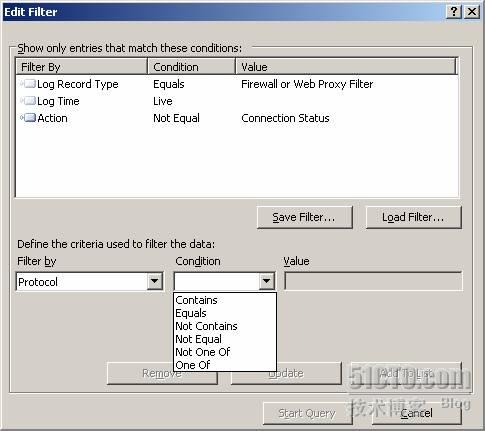485x431 pixels.
Task: Click the Save Filter button
Action: pos(305,217)
